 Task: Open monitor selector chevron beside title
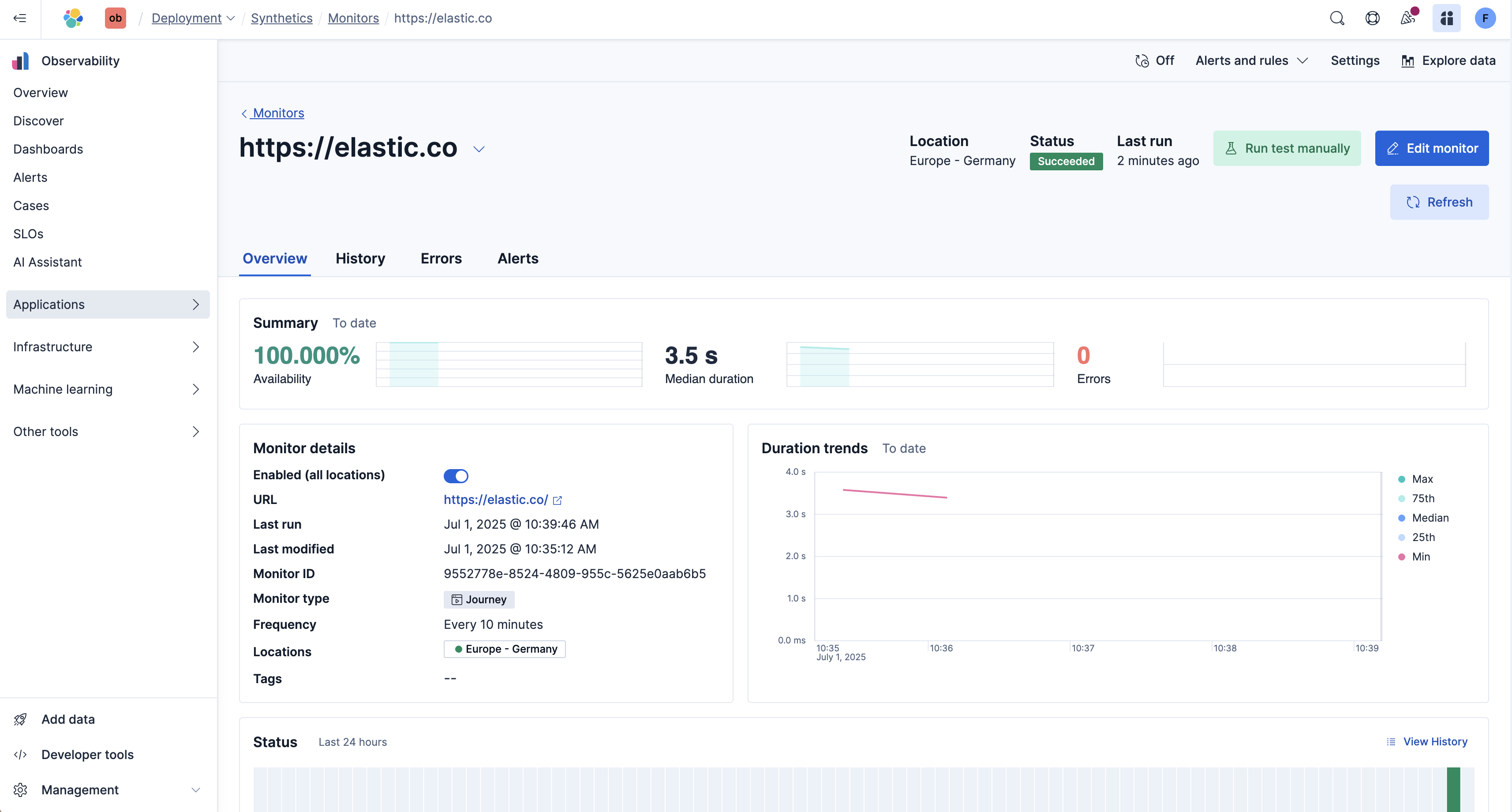click(479, 149)
